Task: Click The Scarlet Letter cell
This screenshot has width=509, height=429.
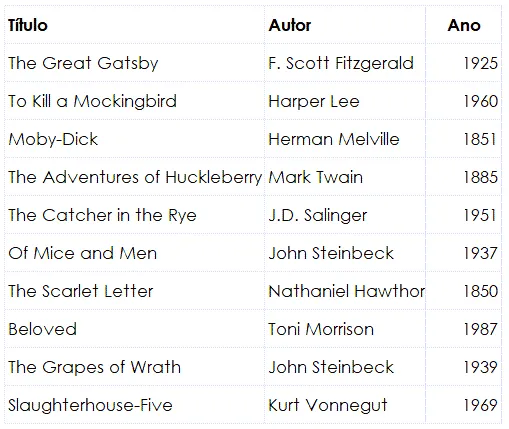Action: (x=135, y=291)
